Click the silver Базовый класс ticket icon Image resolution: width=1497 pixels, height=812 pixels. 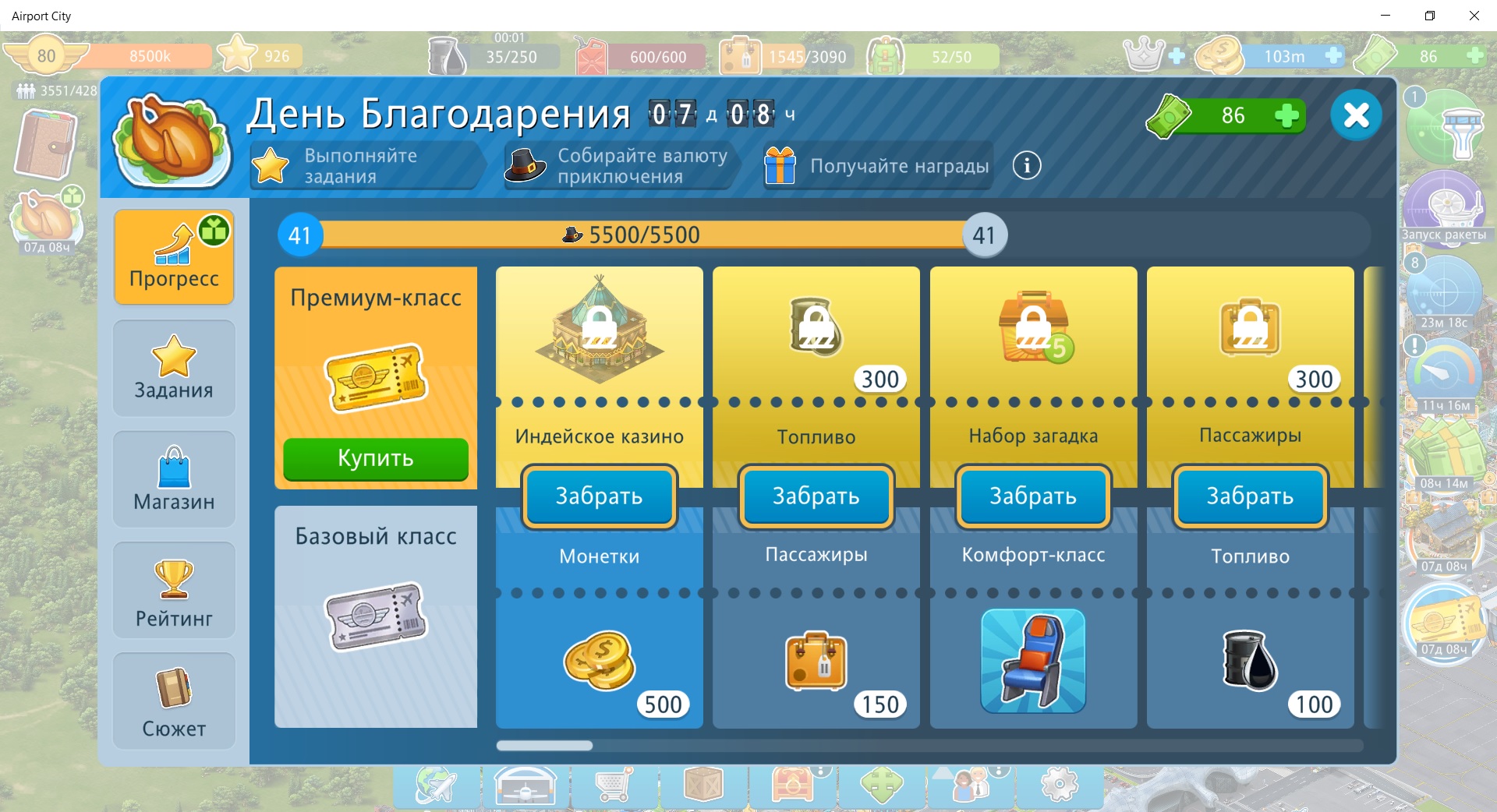pos(376,616)
